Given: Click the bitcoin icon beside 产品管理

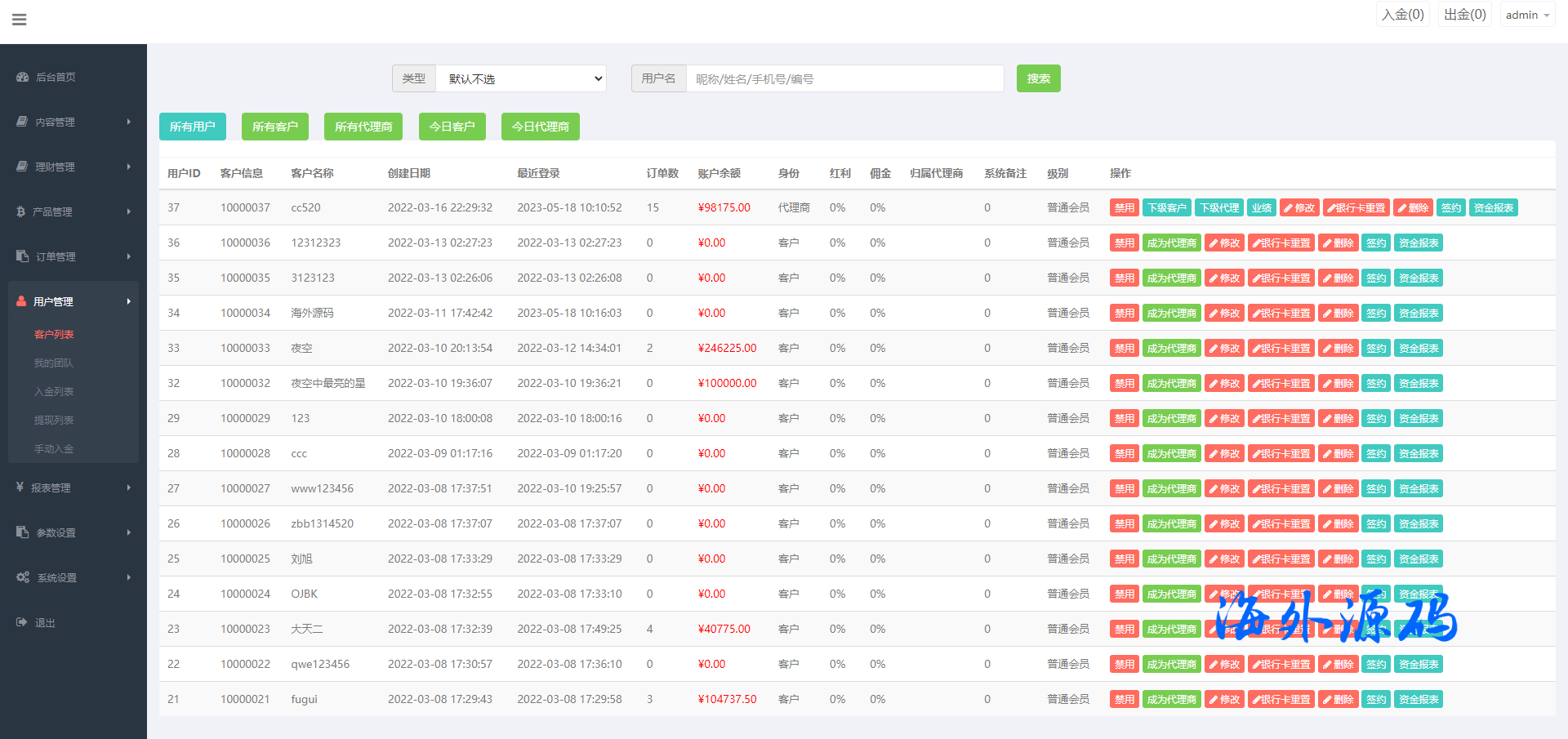Looking at the screenshot, I should coord(21,211).
